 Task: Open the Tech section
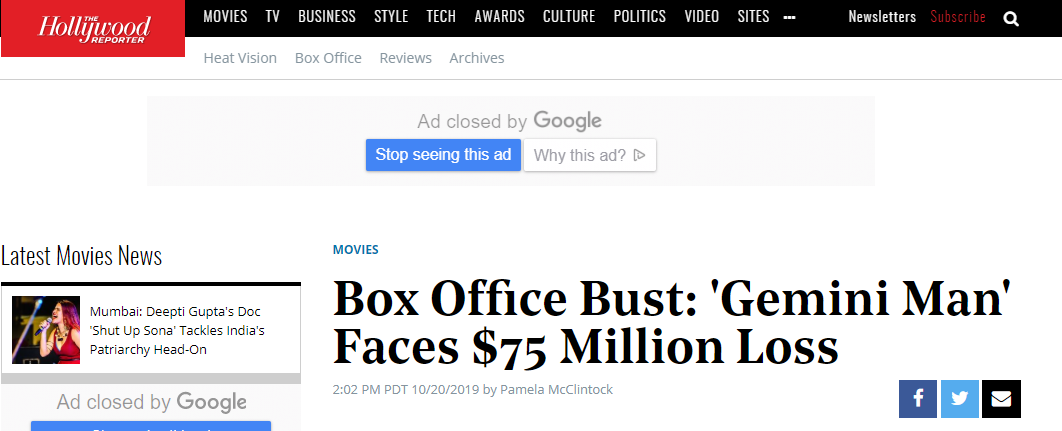pos(441,16)
